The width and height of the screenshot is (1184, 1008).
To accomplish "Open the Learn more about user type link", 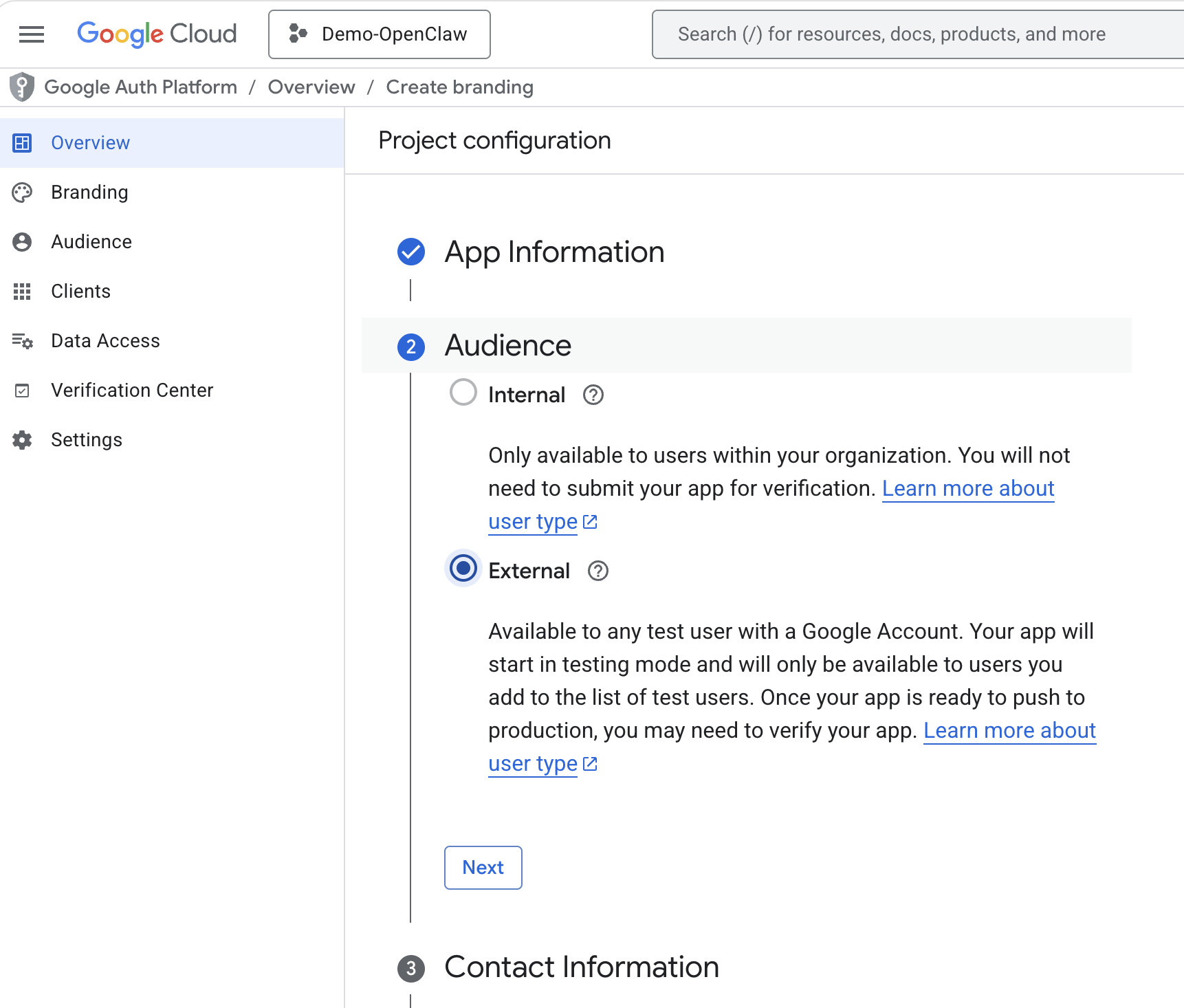I will [x=967, y=488].
